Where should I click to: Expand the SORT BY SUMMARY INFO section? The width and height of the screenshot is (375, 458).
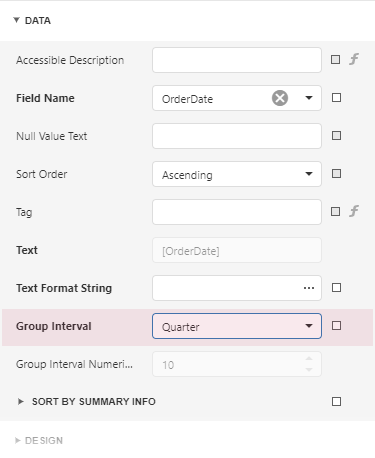[21, 402]
